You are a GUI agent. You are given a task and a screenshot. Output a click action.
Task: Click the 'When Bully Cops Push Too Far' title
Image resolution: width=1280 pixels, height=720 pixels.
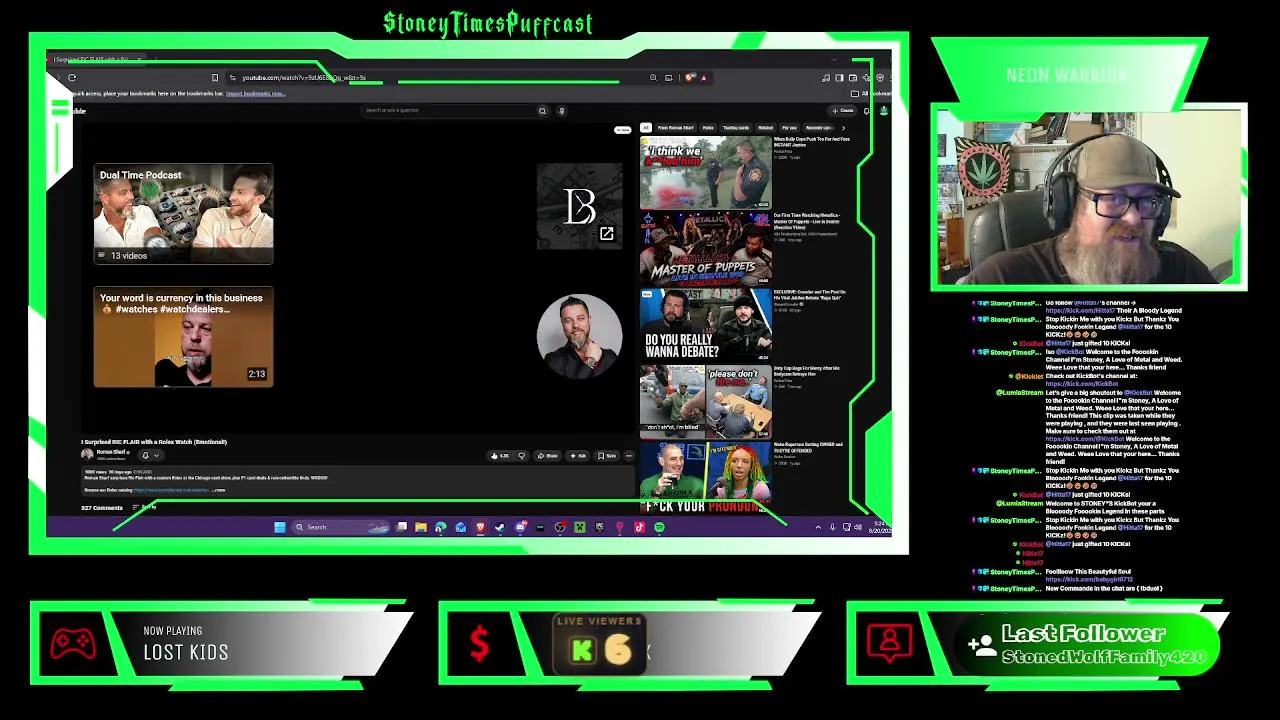click(811, 142)
